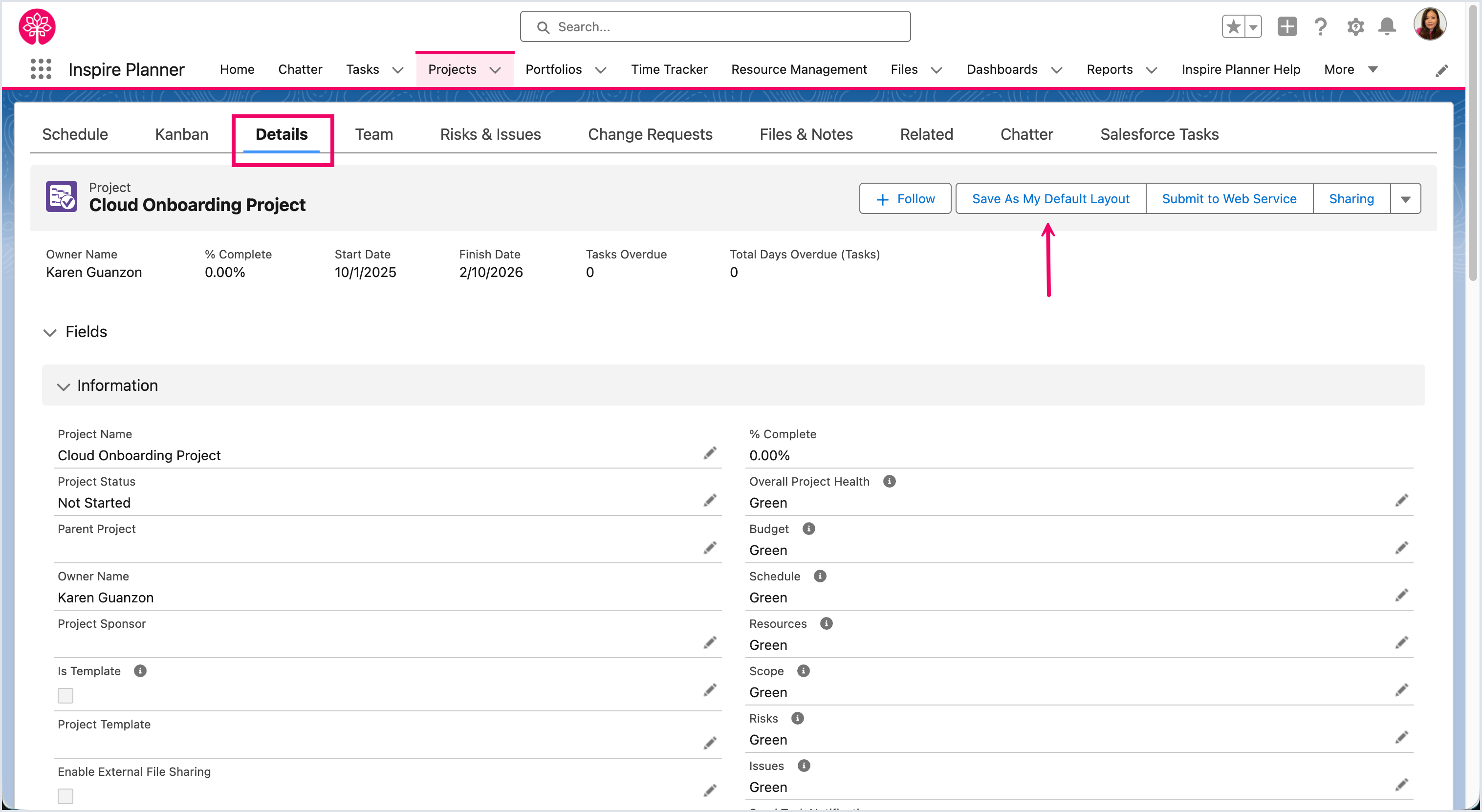The height and width of the screenshot is (812, 1482).
Task: Toggle the Is Template checkbox
Action: [65, 695]
